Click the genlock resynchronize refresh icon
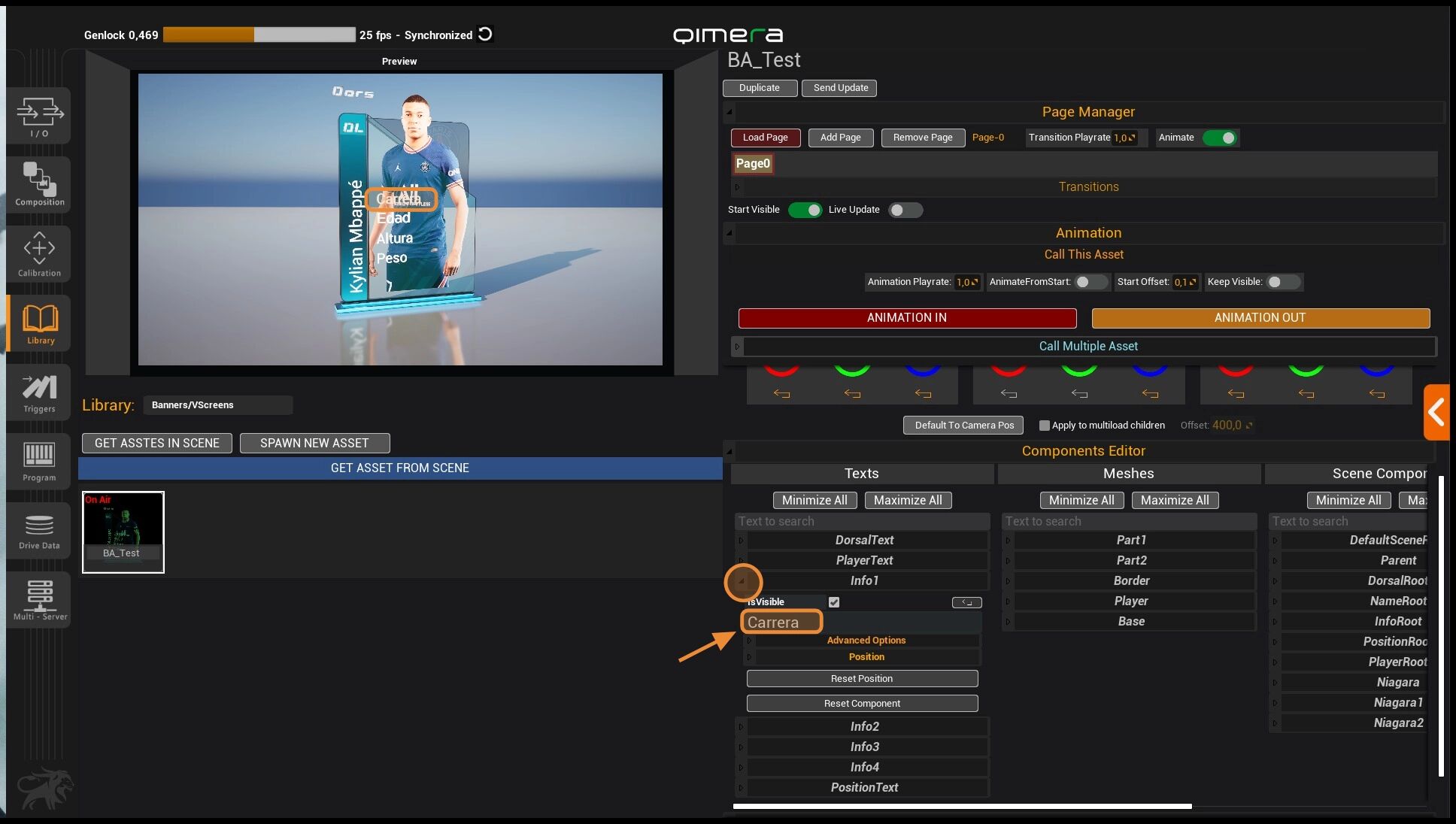1456x824 pixels. (x=486, y=34)
